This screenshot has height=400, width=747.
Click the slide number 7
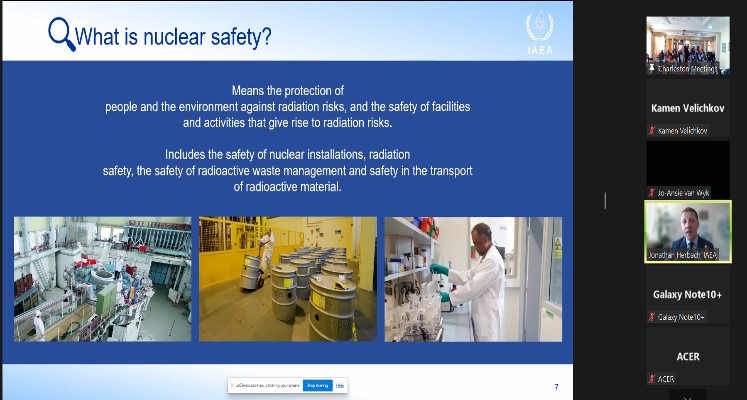[x=556, y=387]
